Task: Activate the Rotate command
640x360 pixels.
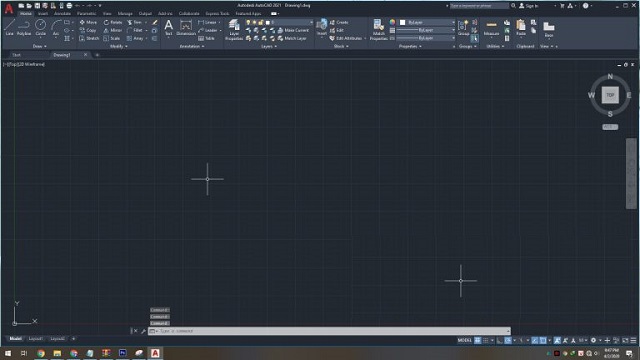Action: pyautogui.click(x=113, y=22)
